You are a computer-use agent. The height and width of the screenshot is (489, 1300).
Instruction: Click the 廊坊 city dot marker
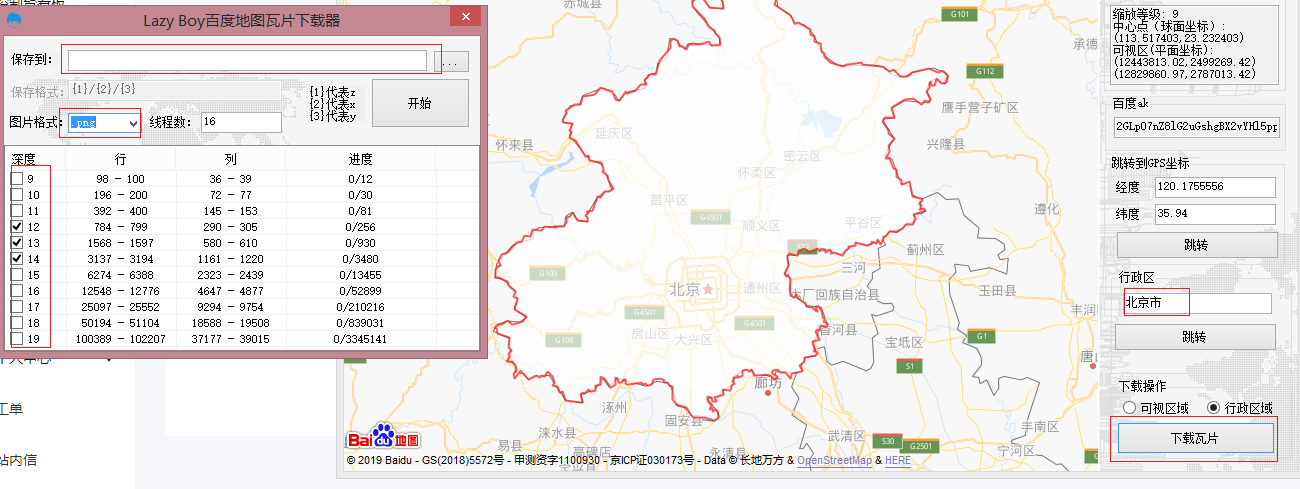(x=767, y=393)
